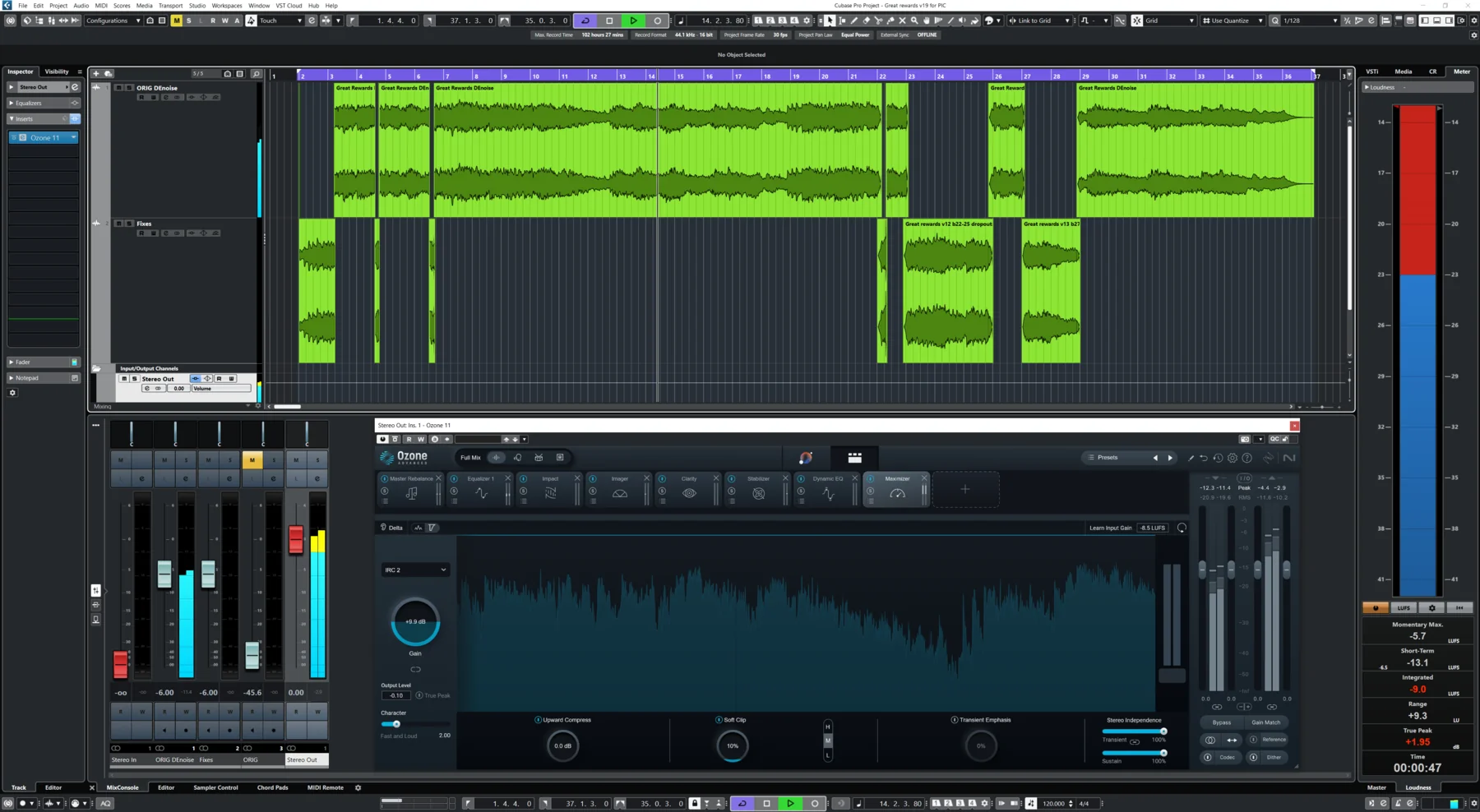
Task: Open the Dynamic EQ module in Ozone
Action: [828, 489]
